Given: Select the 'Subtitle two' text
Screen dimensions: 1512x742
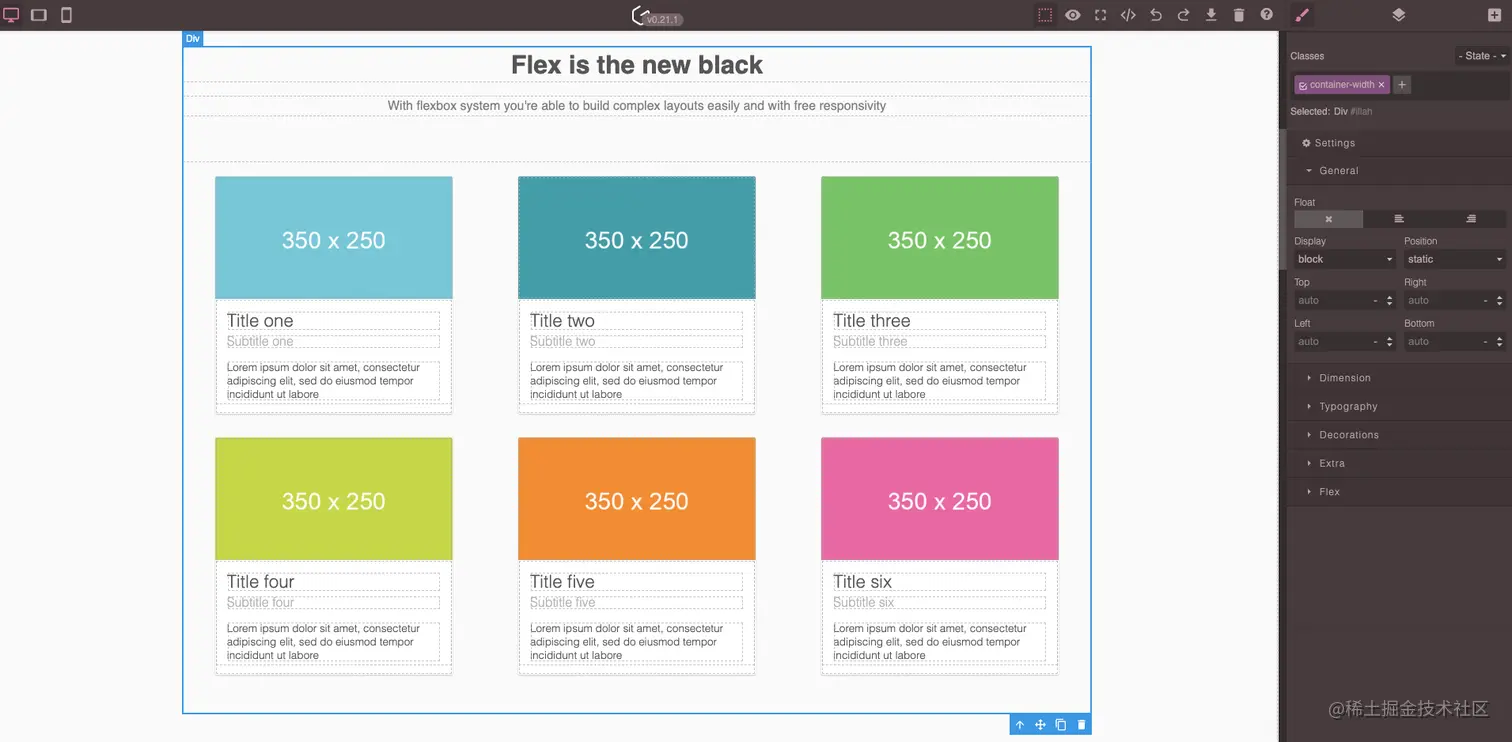Looking at the screenshot, I should tap(563, 342).
